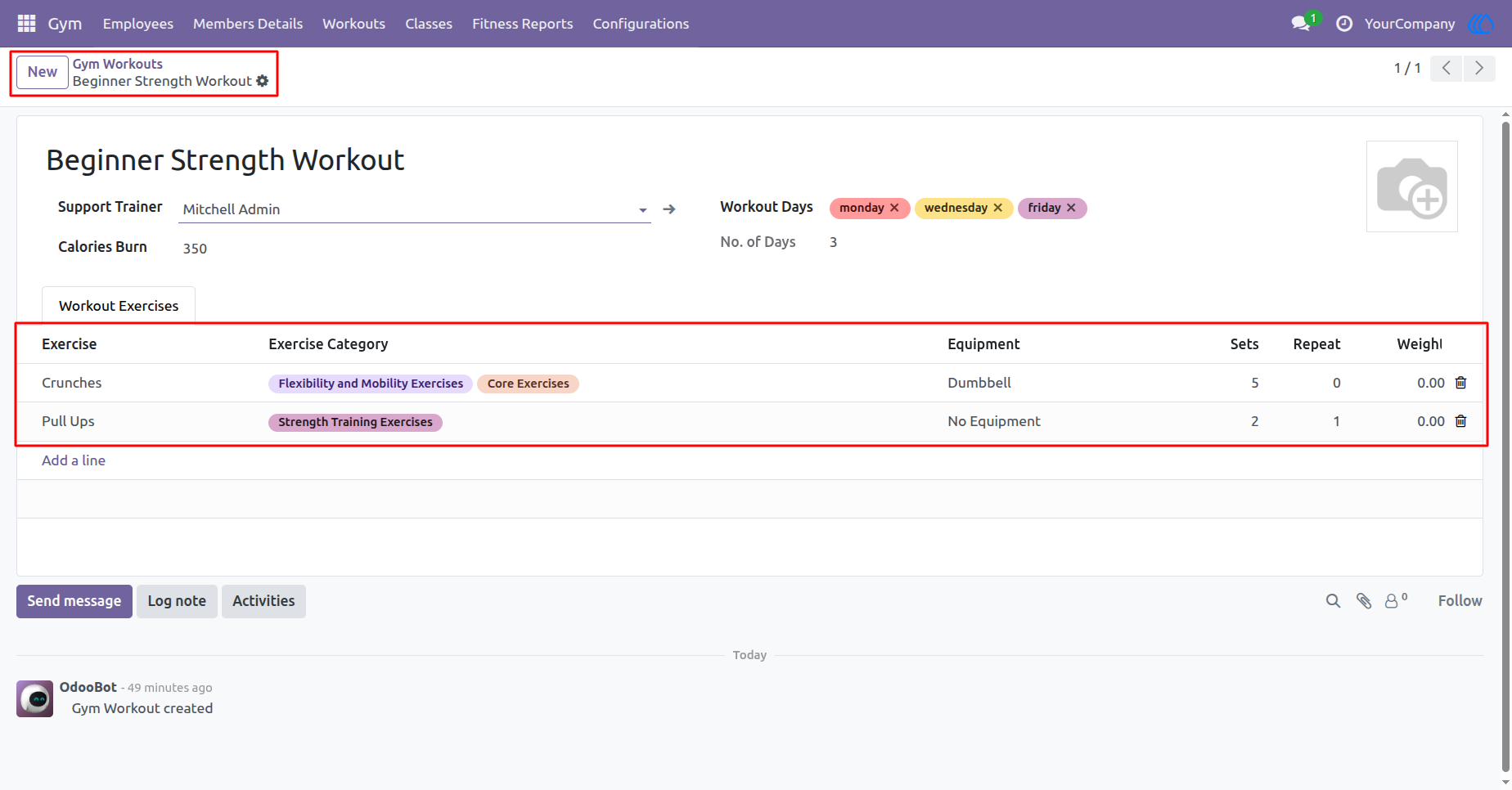The height and width of the screenshot is (790, 1512).
Task: Remove the friday tag
Action: (x=1071, y=208)
